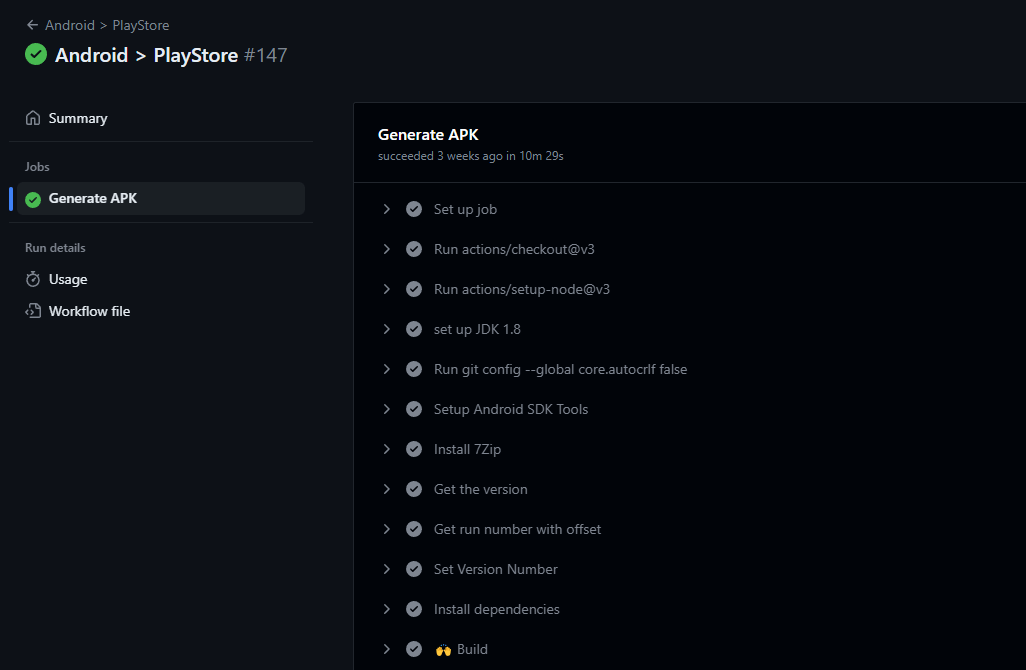The width and height of the screenshot is (1026, 670).
Task: Click the back arrow icon beside Android > PlayStore
Action: (32, 25)
